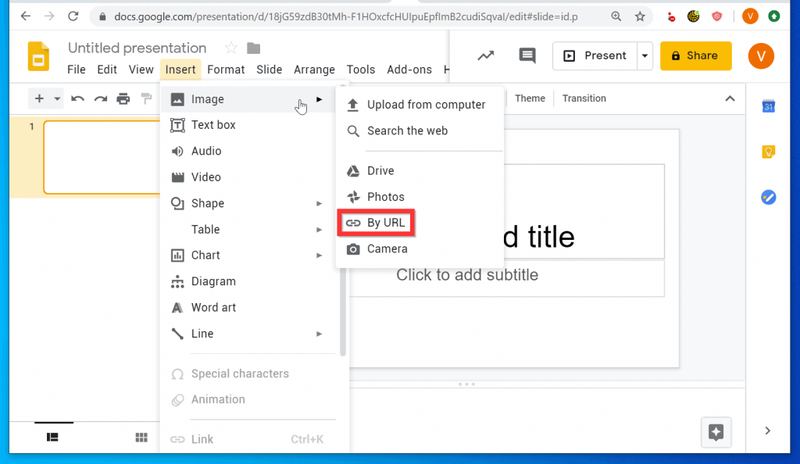
Task: Select Image in the Insert menu
Action: point(247,99)
